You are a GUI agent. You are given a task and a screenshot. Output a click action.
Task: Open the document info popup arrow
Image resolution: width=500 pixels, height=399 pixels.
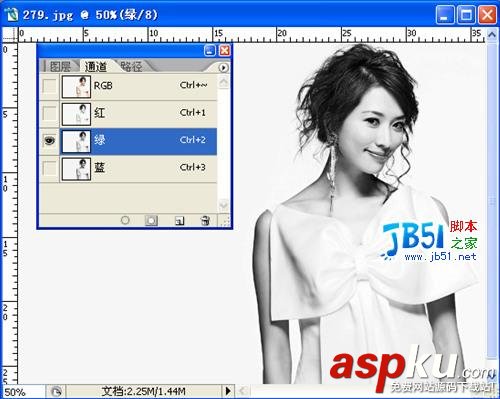tap(228, 391)
